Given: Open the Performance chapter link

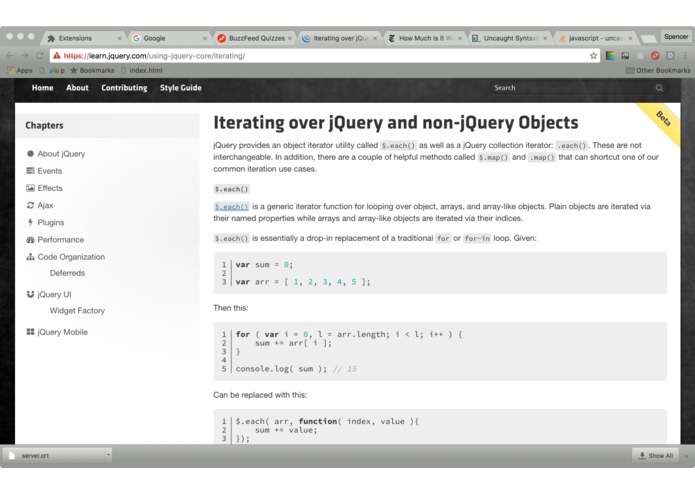Looking at the screenshot, I should click(61, 240).
